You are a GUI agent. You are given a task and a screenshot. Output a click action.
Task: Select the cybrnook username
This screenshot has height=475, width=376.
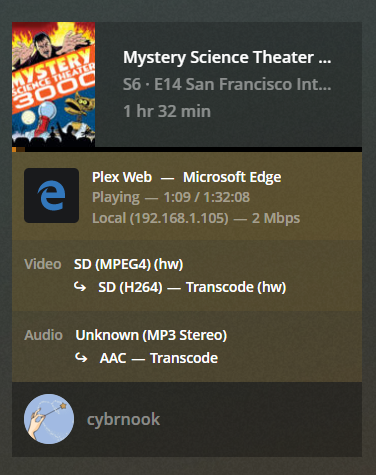[123, 419]
